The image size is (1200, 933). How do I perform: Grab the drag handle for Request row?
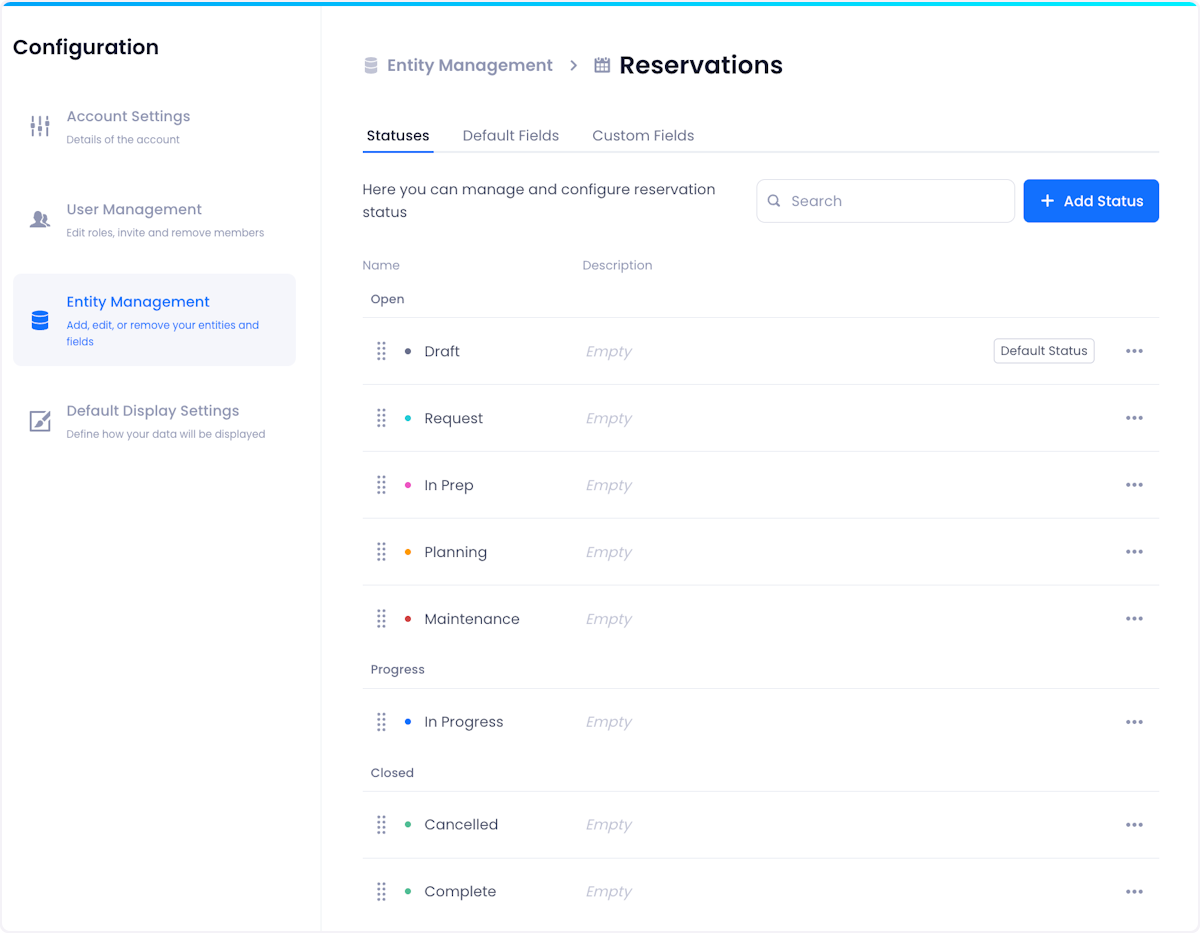[381, 418]
